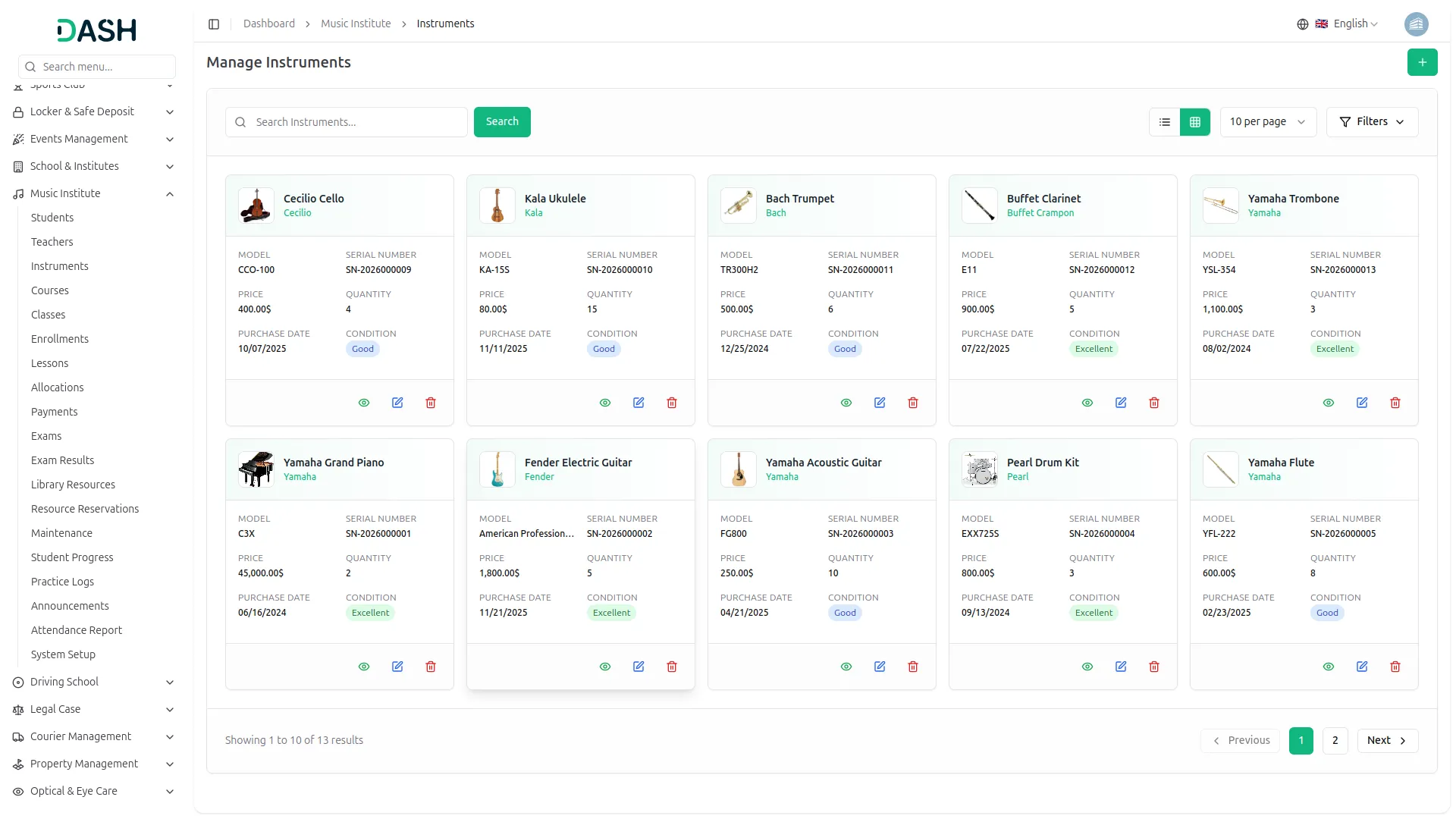Click the green Search button

point(502,122)
